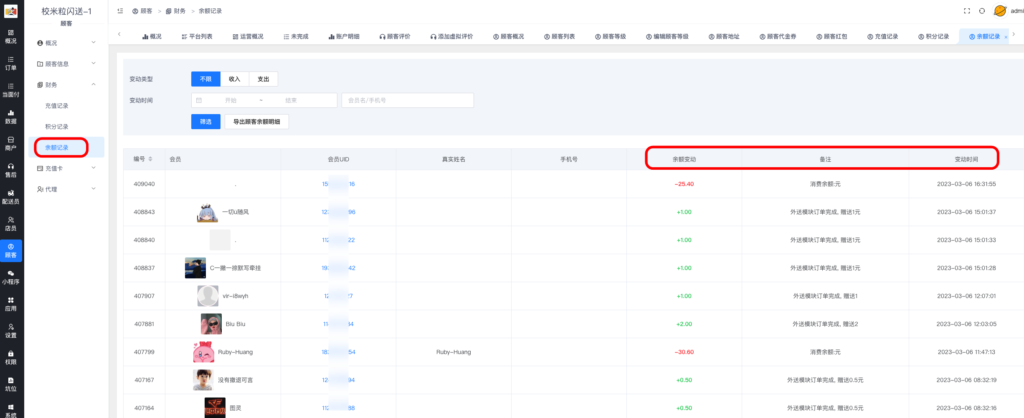
Task: Click the timestamp 2023-03-06 12:07:01
Action: 966,296
